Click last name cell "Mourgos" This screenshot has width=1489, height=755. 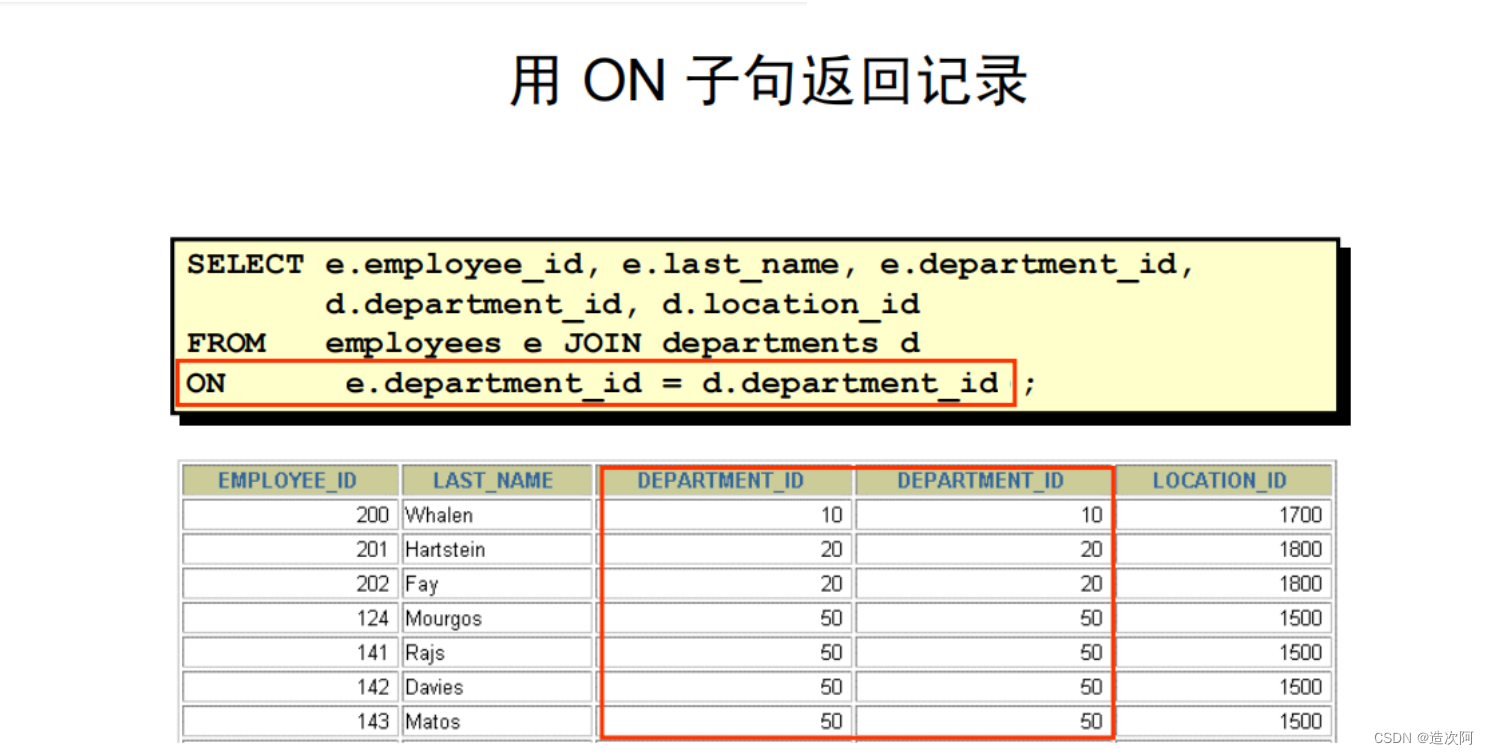(497, 618)
